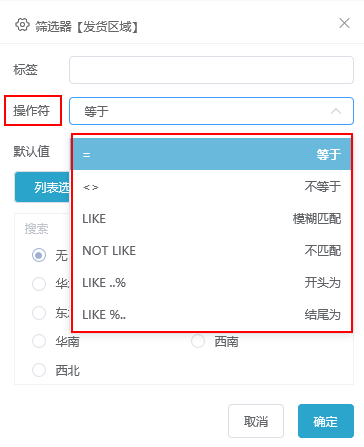Select the 华南 radio button

tap(39, 341)
